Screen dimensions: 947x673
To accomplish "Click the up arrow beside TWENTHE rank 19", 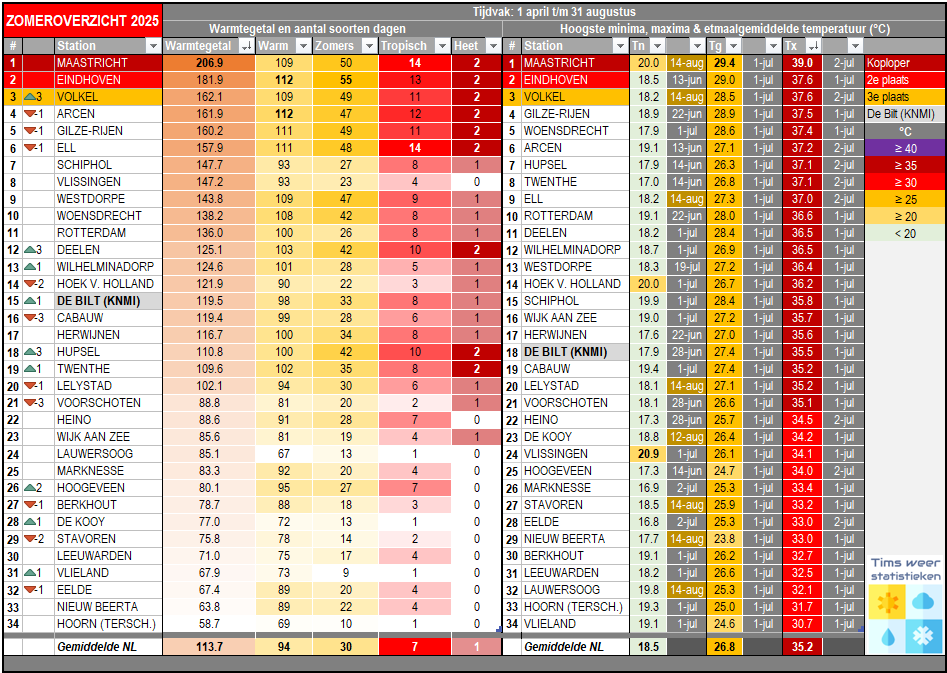I will click(x=30, y=369).
